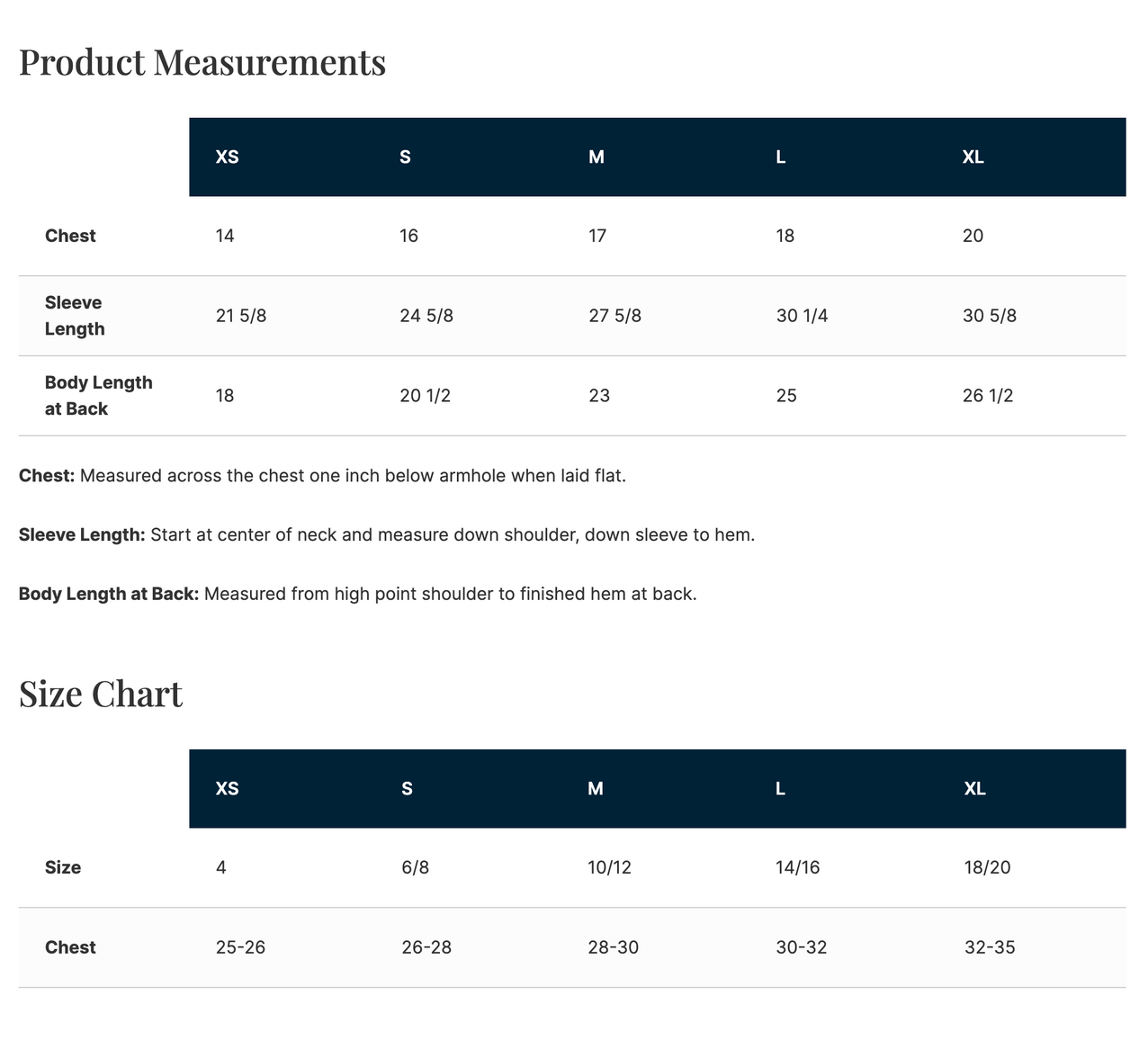Click M column header in Size Chart table
This screenshot has width=1148, height=1040.
(596, 789)
